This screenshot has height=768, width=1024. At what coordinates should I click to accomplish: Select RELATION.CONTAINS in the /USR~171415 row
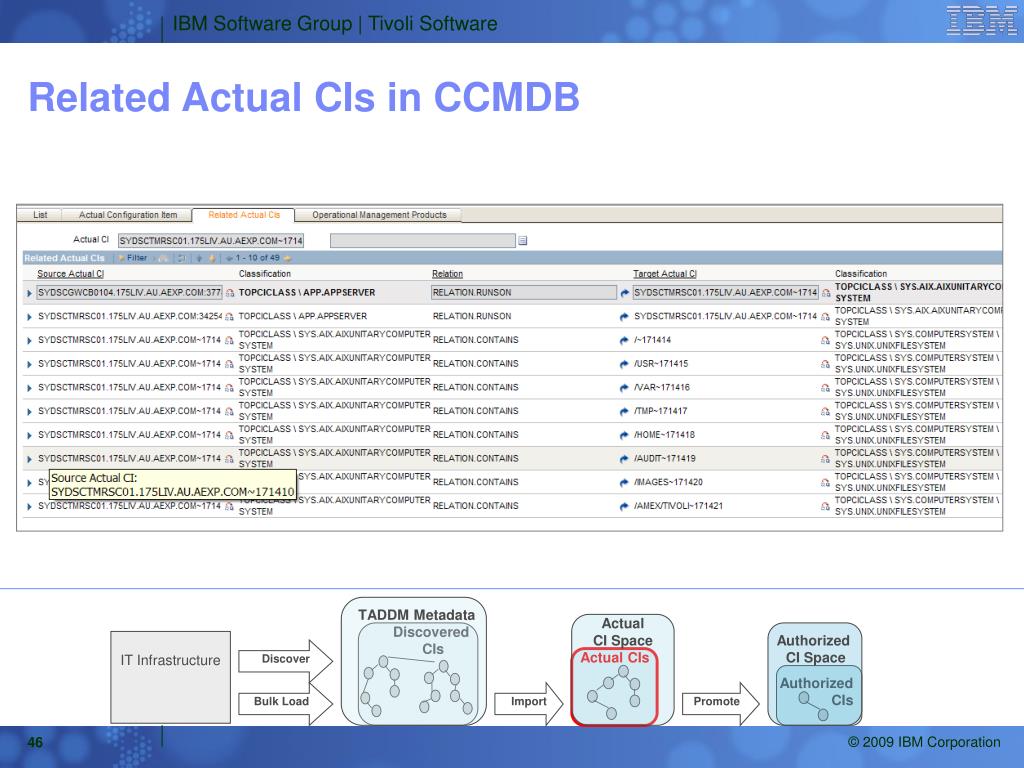(x=475, y=364)
